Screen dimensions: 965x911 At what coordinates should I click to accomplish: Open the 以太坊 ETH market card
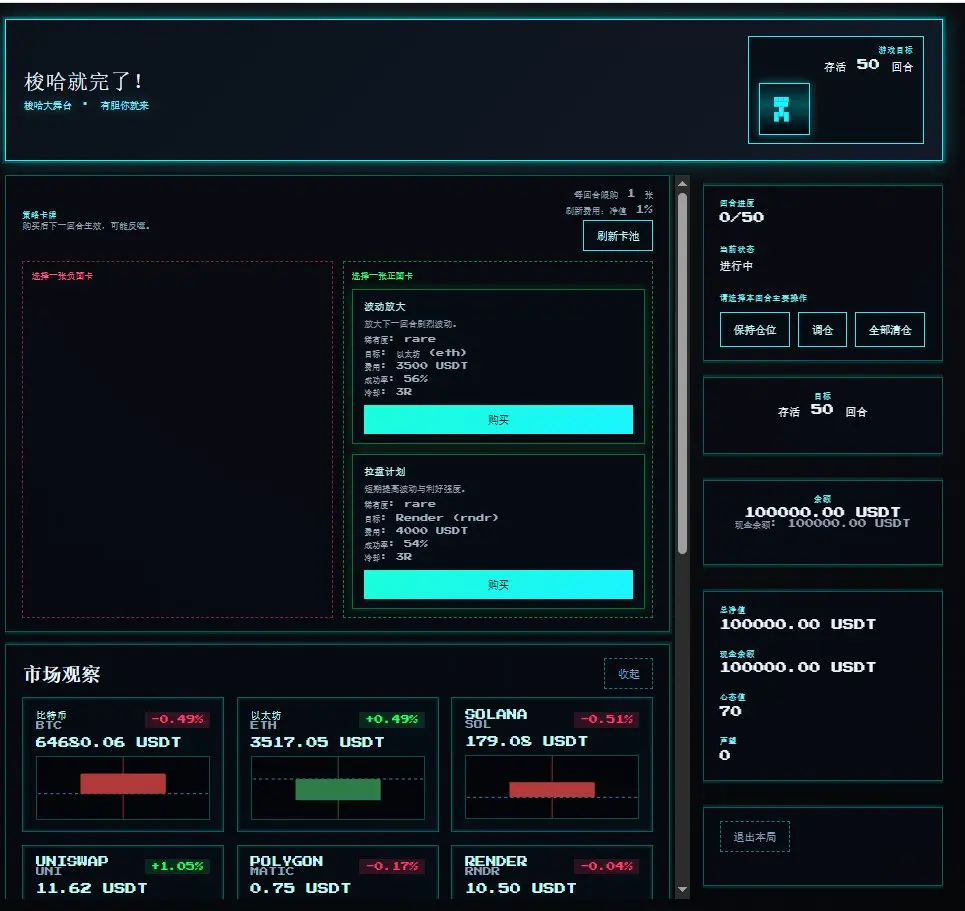(x=338, y=764)
